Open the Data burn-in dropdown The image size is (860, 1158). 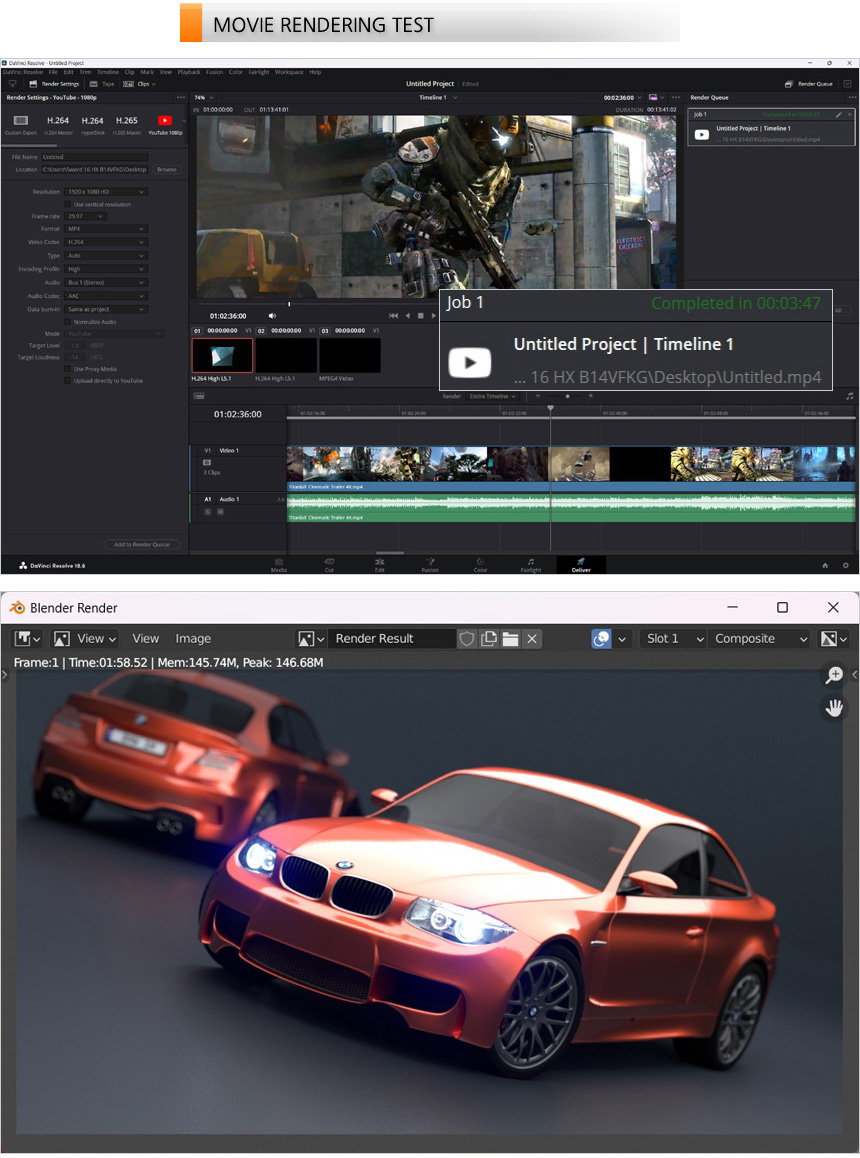(105, 309)
